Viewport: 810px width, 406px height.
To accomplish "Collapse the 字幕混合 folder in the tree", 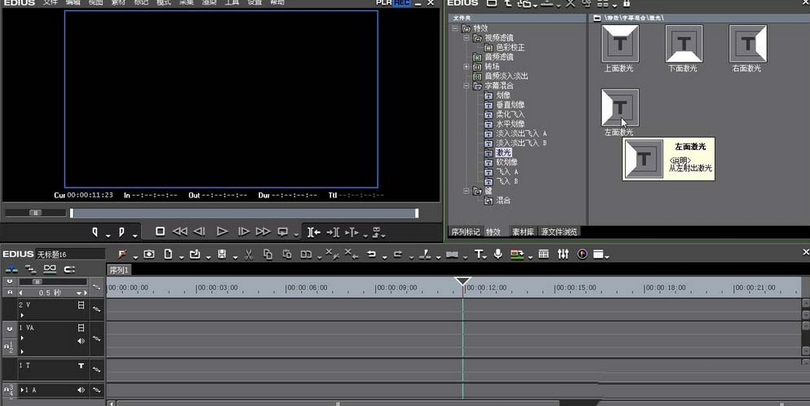I will 465,85.
